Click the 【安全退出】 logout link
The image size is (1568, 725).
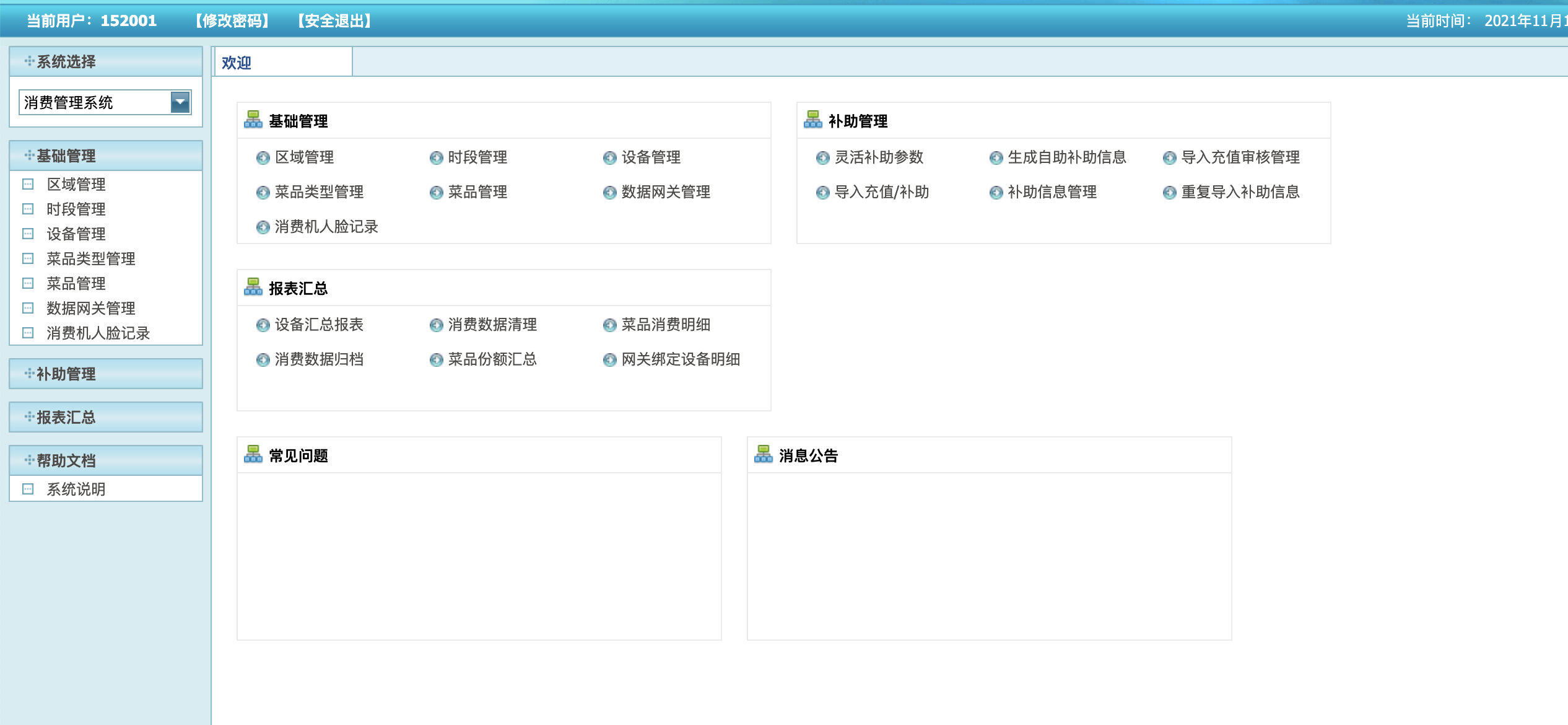pos(334,21)
